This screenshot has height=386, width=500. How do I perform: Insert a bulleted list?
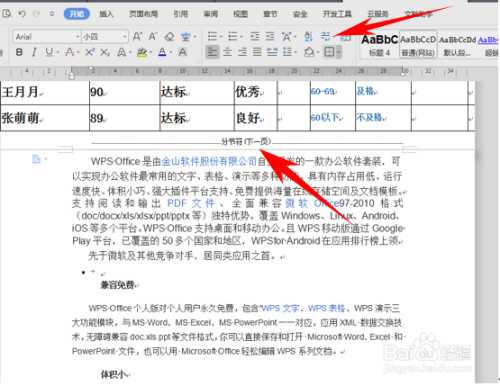click(x=212, y=36)
